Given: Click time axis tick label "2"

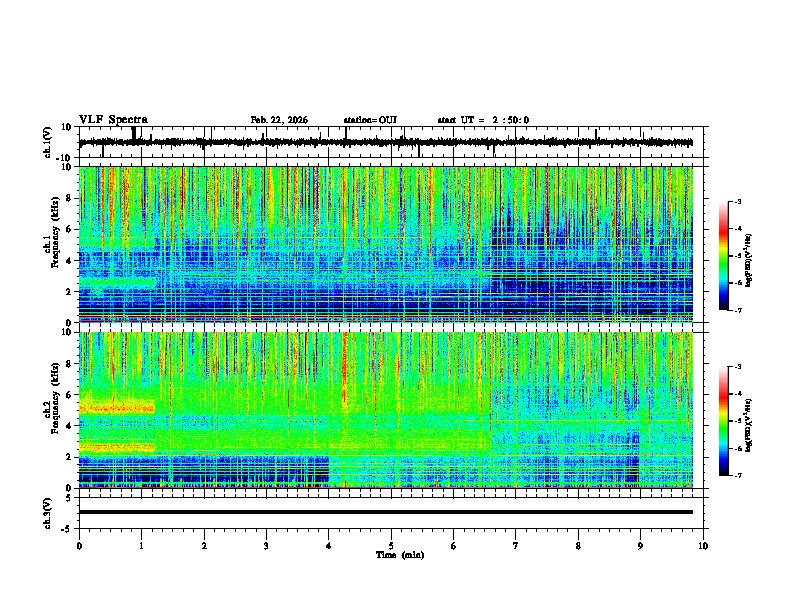Looking at the screenshot, I should point(204,545).
